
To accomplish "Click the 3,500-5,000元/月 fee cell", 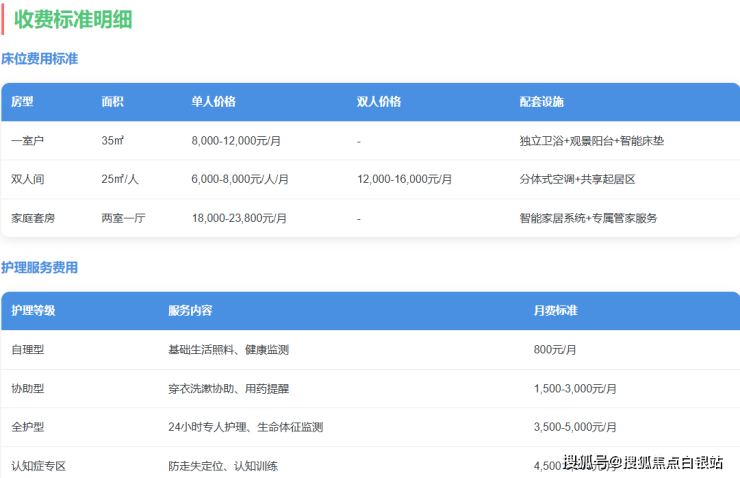I will [x=575, y=427].
